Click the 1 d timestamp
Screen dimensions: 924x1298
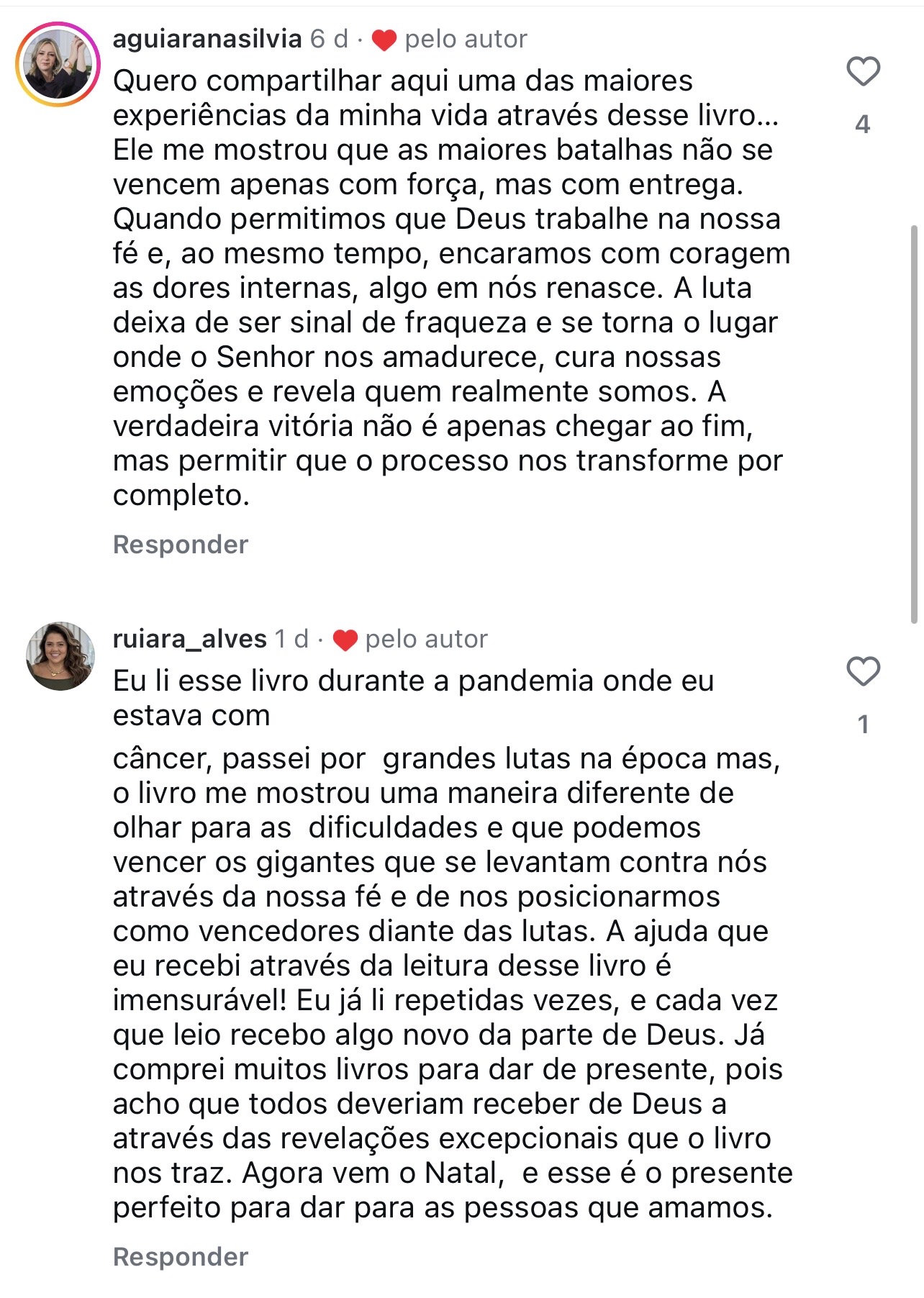point(291,639)
